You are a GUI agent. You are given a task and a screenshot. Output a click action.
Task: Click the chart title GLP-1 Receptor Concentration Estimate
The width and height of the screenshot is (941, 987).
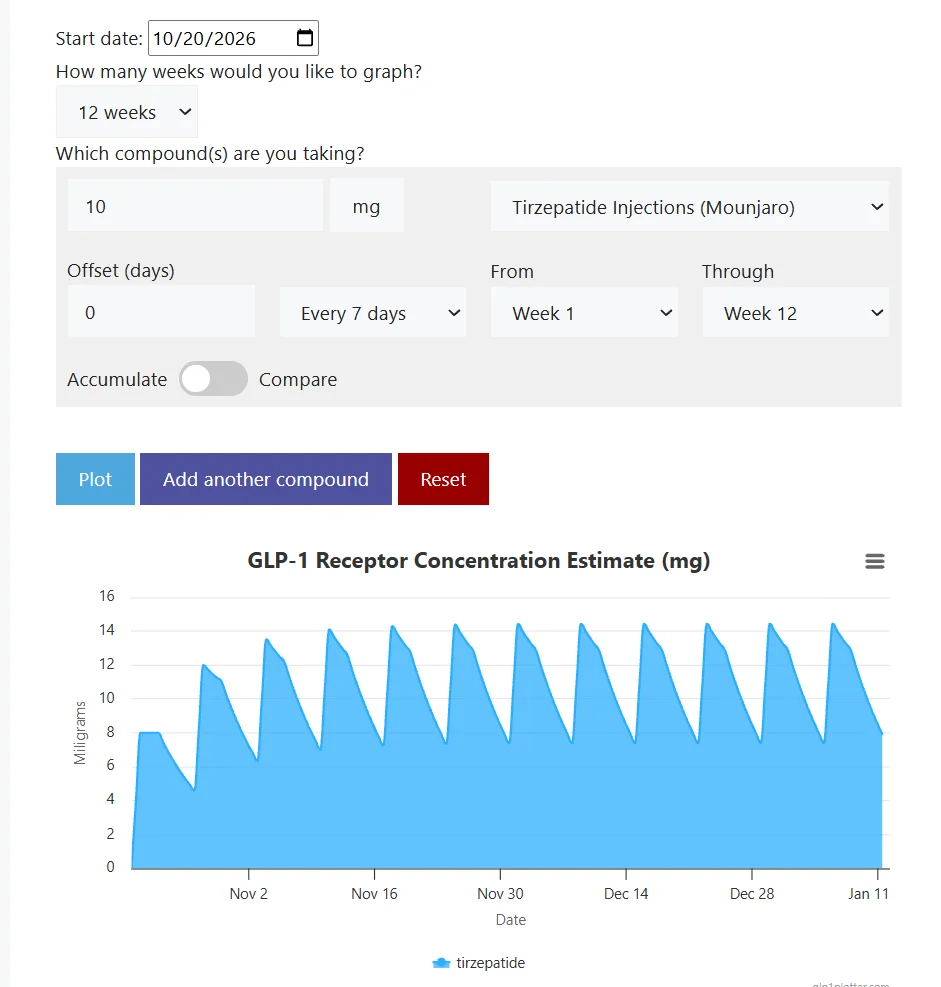point(478,560)
